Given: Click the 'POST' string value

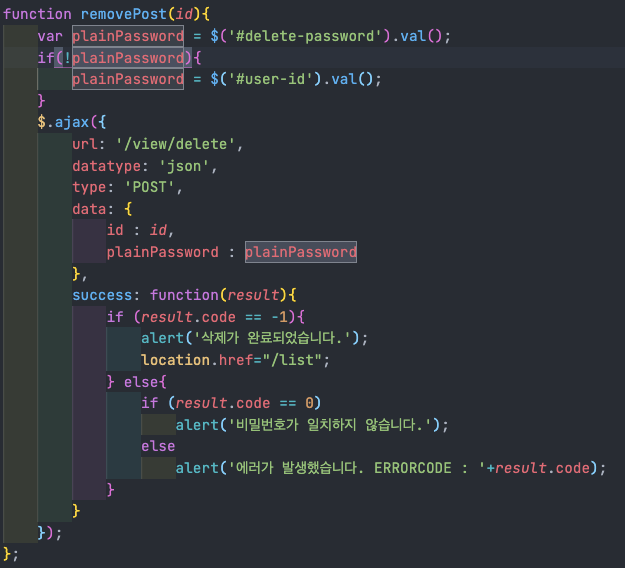Looking at the screenshot, I should (x=149, y=187).
